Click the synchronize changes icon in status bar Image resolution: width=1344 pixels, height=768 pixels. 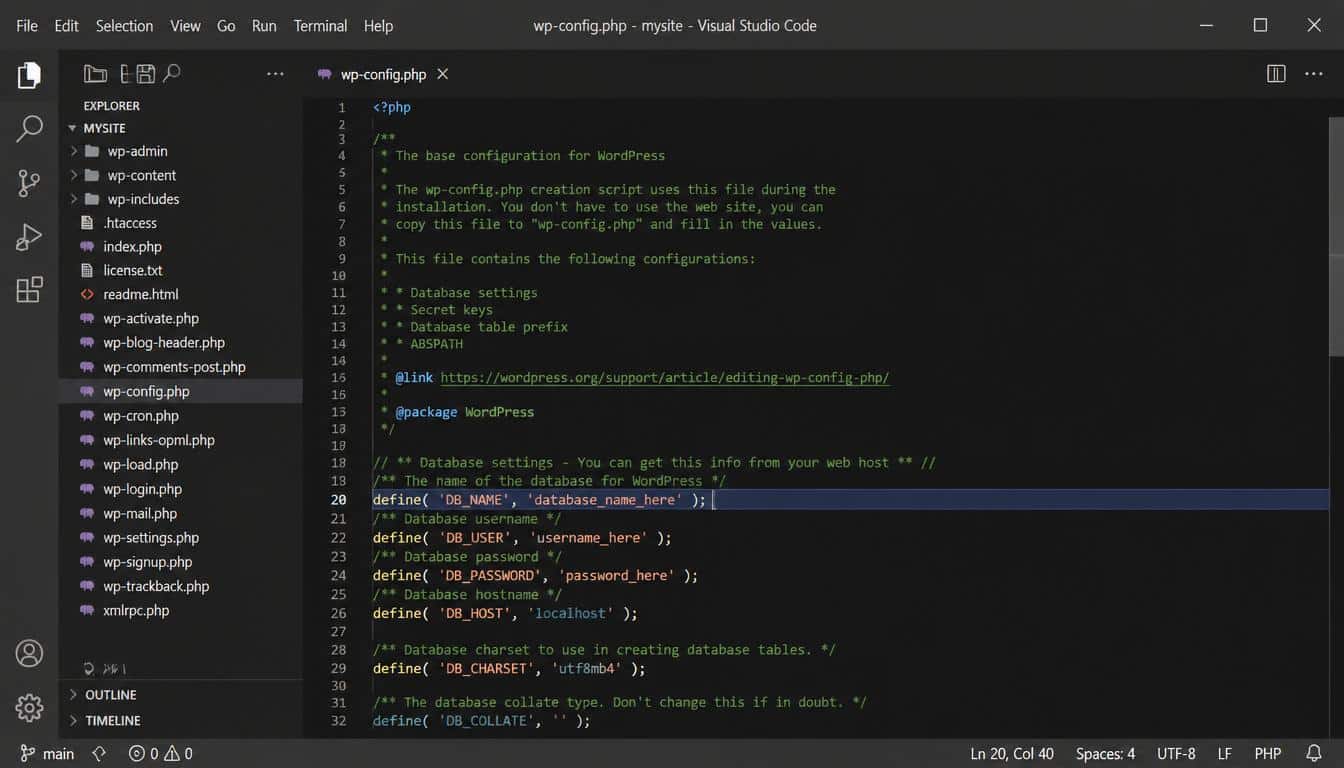click(x=98, y=753)
